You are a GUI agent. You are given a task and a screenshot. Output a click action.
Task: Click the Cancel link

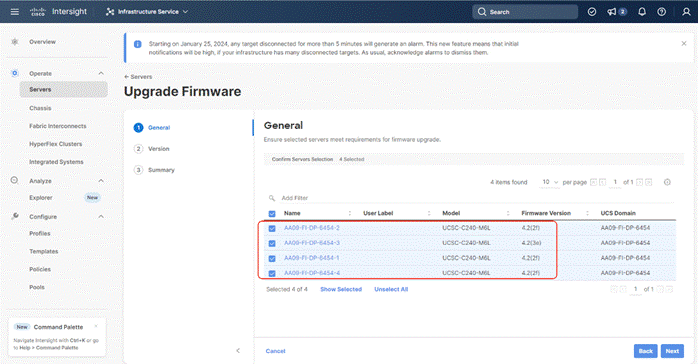pos(276,351)
